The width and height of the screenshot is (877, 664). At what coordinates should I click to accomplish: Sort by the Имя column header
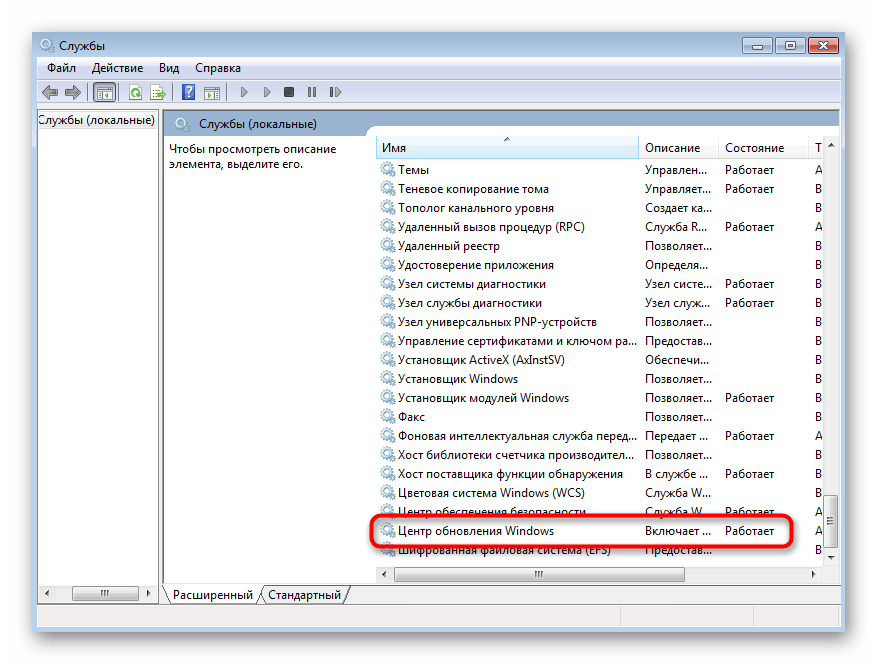tap(507, 148)
